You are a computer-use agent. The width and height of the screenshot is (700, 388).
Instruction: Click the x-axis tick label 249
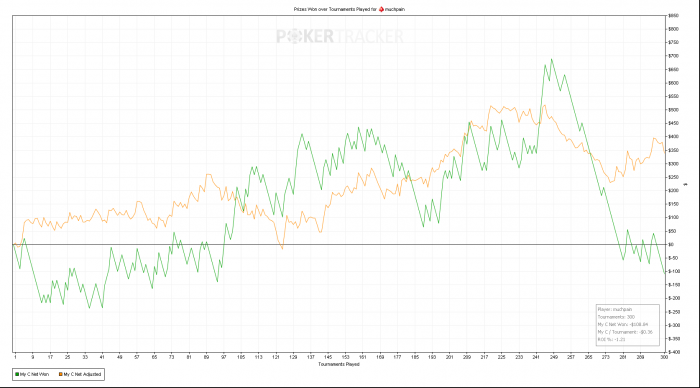554,357
